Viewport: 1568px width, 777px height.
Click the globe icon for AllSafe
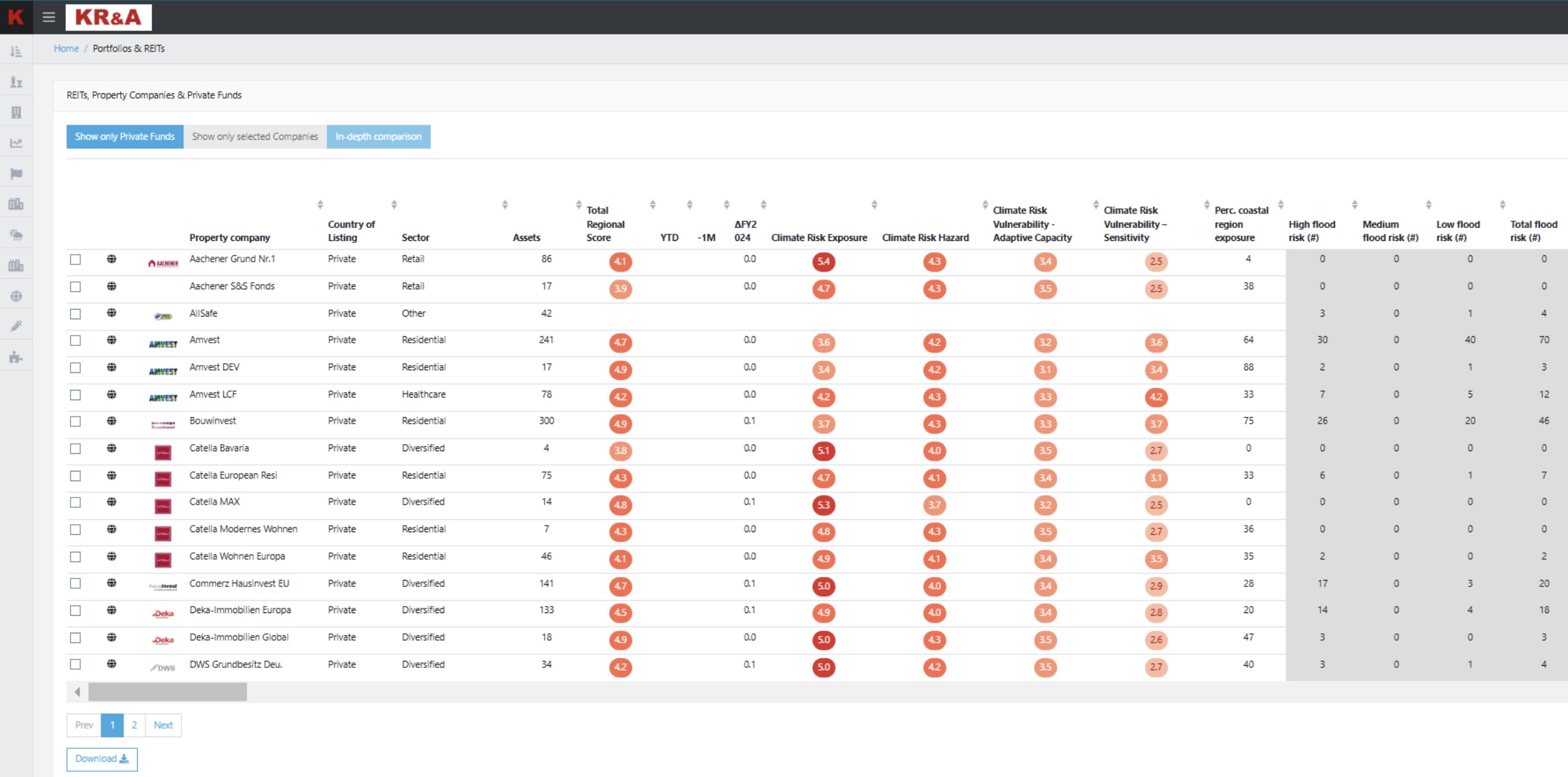click(x=112, y=313)
